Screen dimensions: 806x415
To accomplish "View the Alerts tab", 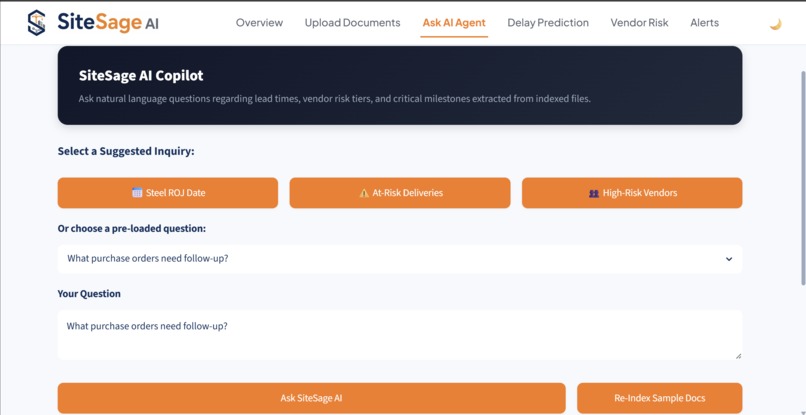I will pos(704,23).
